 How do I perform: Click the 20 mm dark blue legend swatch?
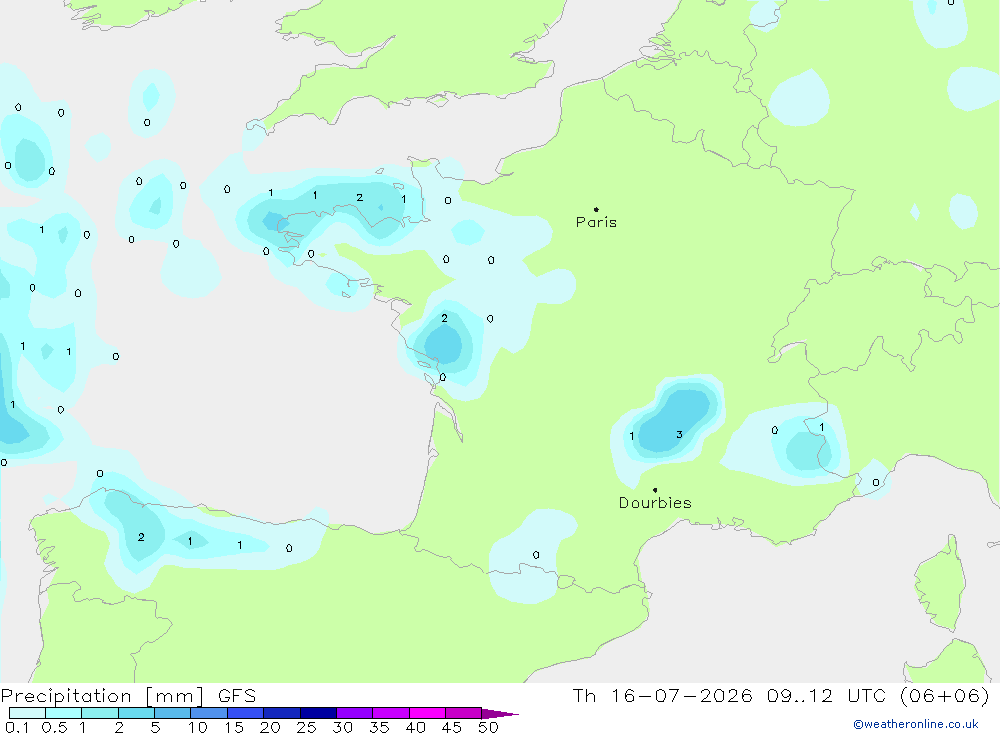point(282,713)
